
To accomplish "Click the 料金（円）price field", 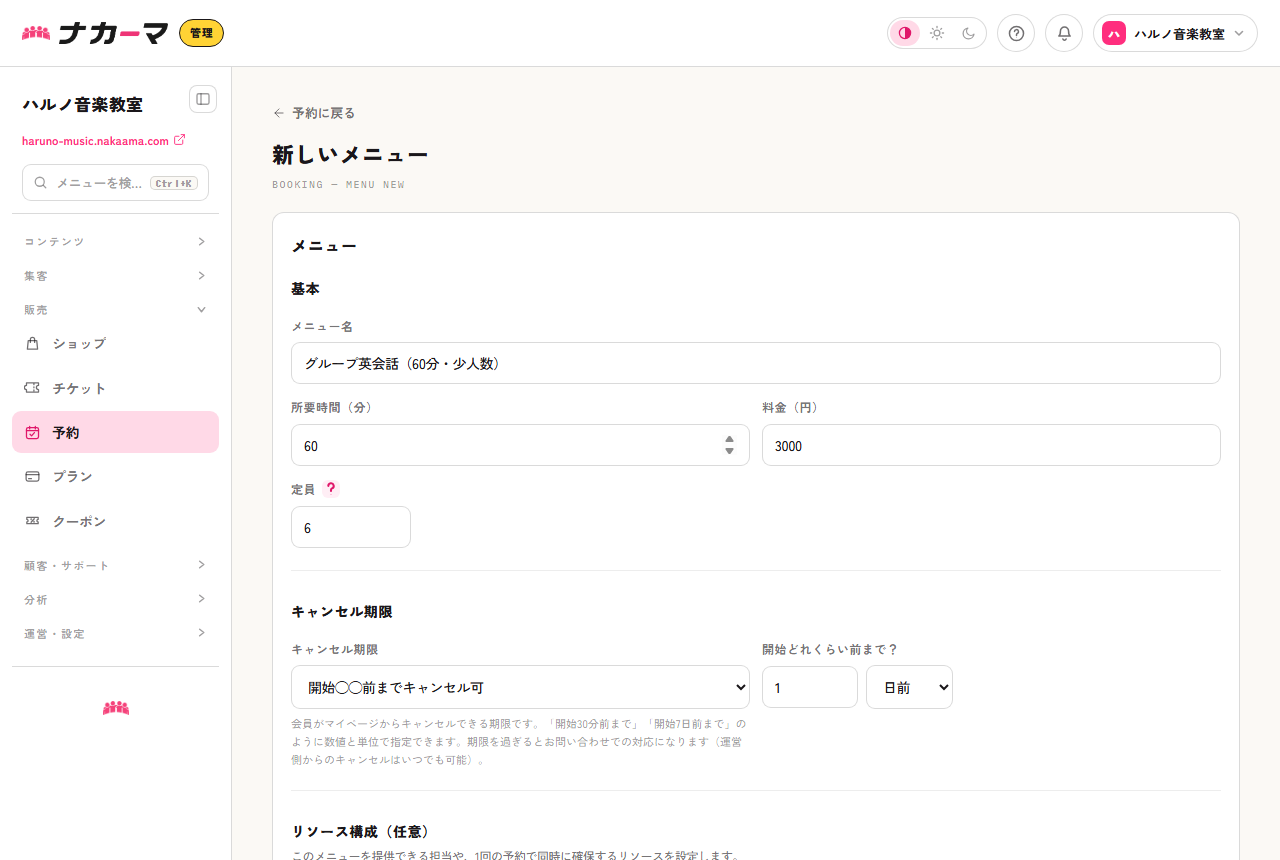I will (x=991, y=445).
